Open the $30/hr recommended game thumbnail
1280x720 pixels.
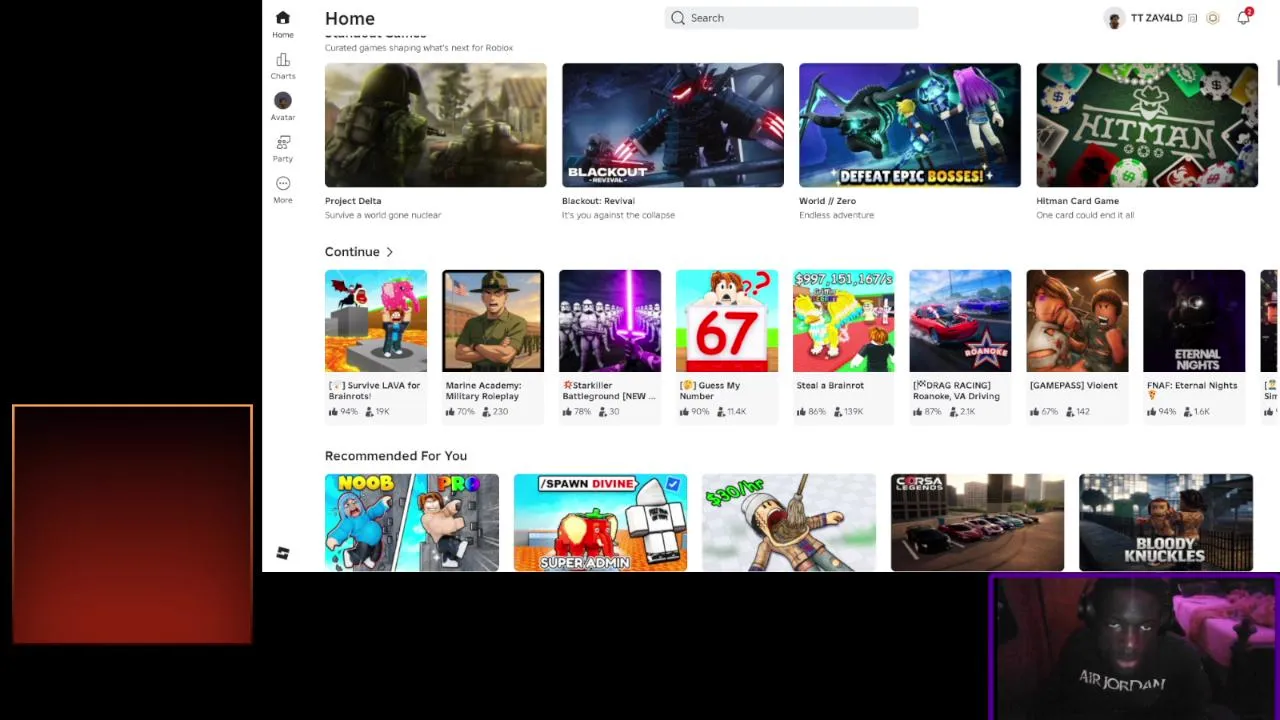tap(789, 523)
